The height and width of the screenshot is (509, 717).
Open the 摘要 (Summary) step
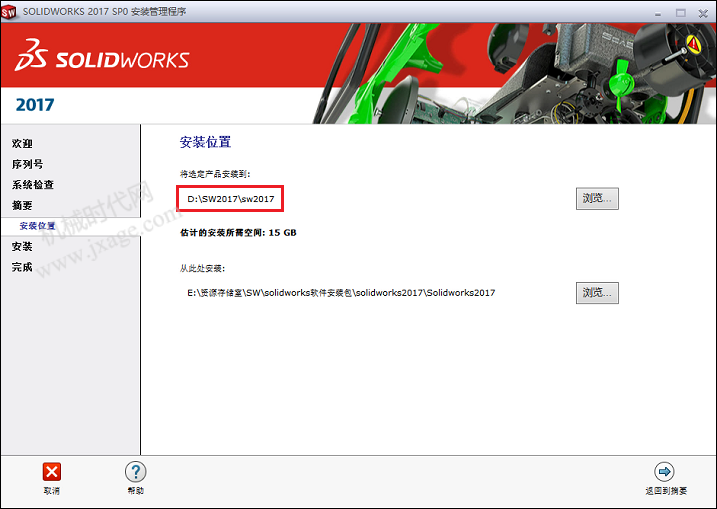[22, 205]
